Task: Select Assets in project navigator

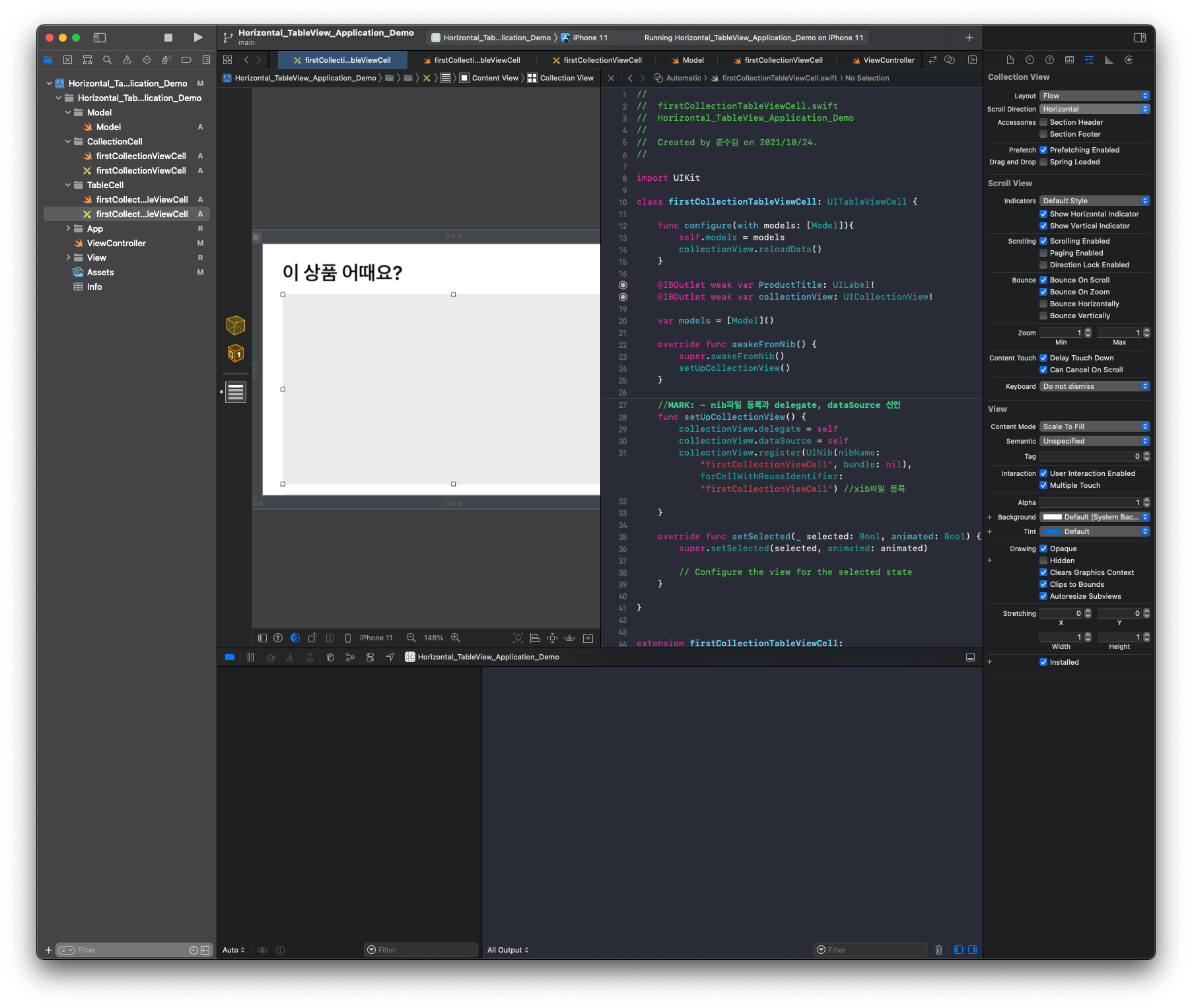Action: click(100, 272)
